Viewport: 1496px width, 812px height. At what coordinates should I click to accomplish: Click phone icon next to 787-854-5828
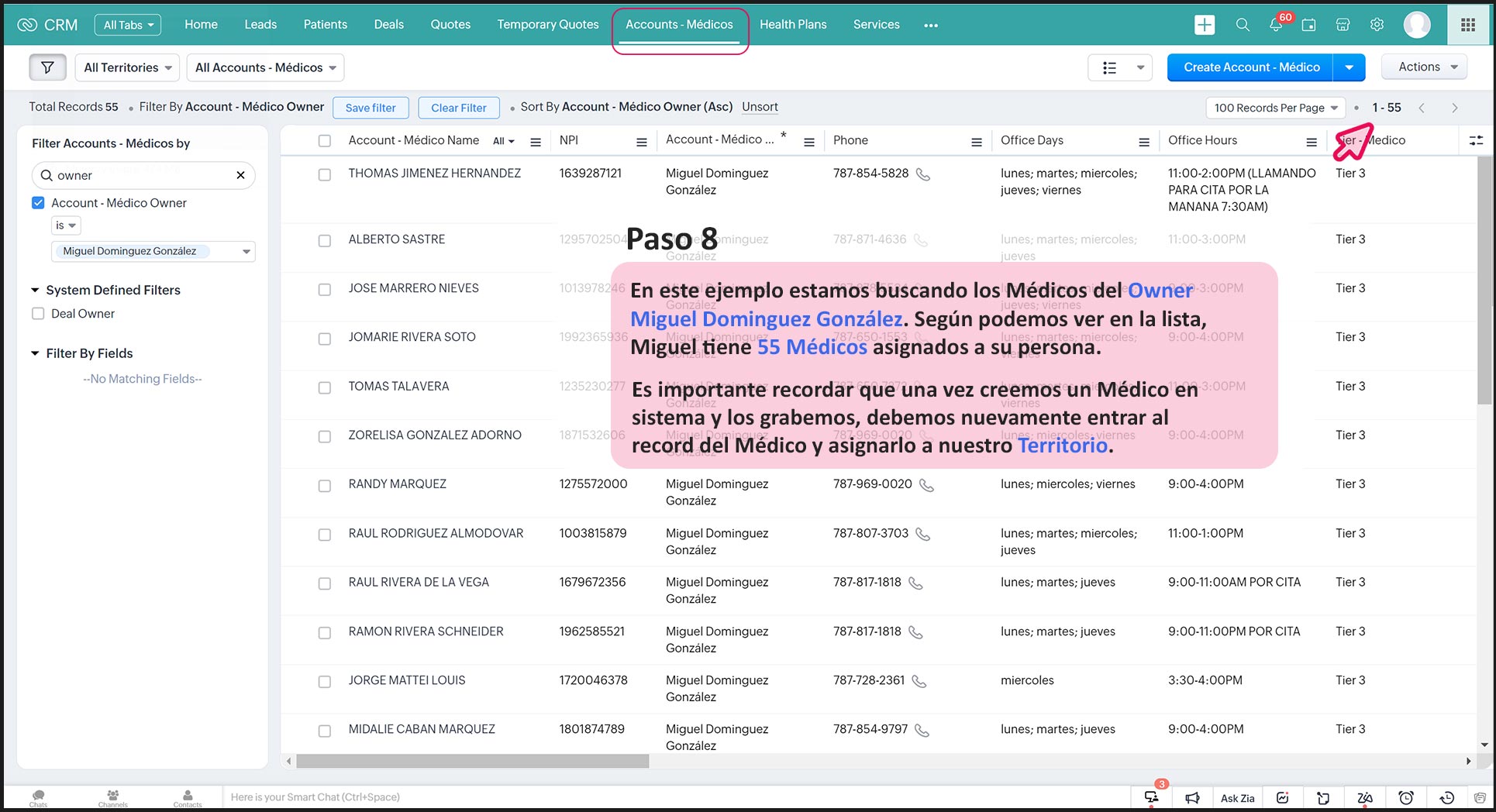click(922, 174)
